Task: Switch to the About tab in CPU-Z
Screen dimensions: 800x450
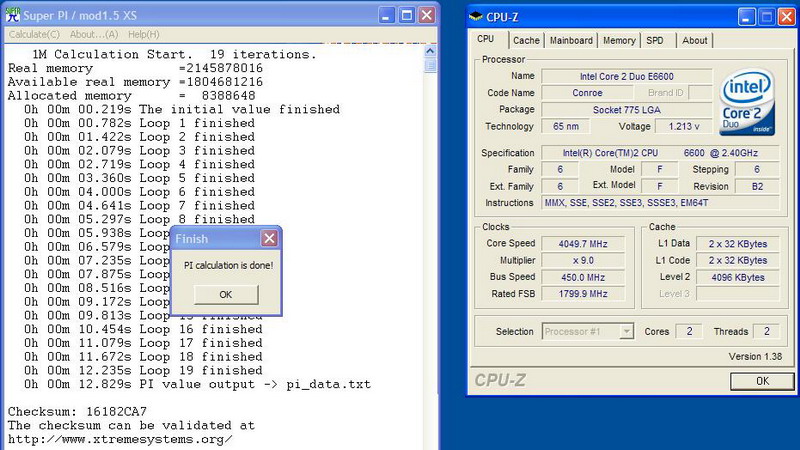Action: (694, 40)
